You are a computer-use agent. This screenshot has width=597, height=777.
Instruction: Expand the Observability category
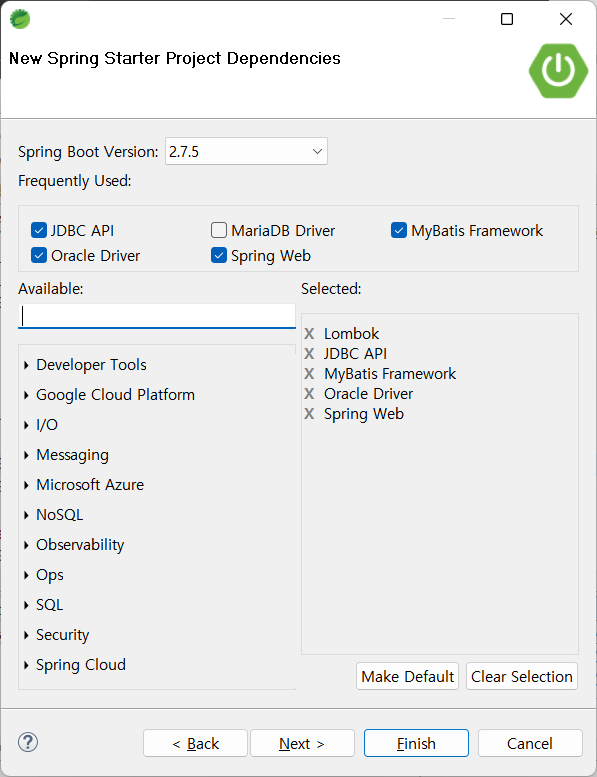(x=26, y=545)
